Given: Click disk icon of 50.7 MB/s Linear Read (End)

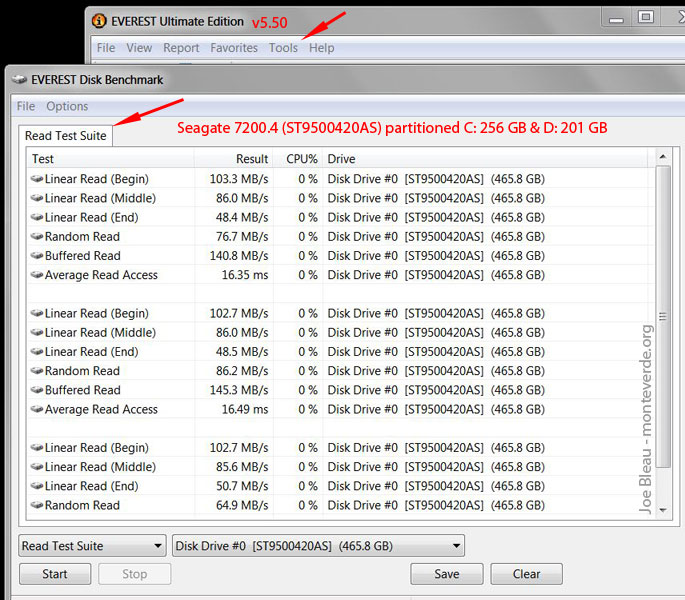Looking at the screenshot, I should tap(37, 486).
